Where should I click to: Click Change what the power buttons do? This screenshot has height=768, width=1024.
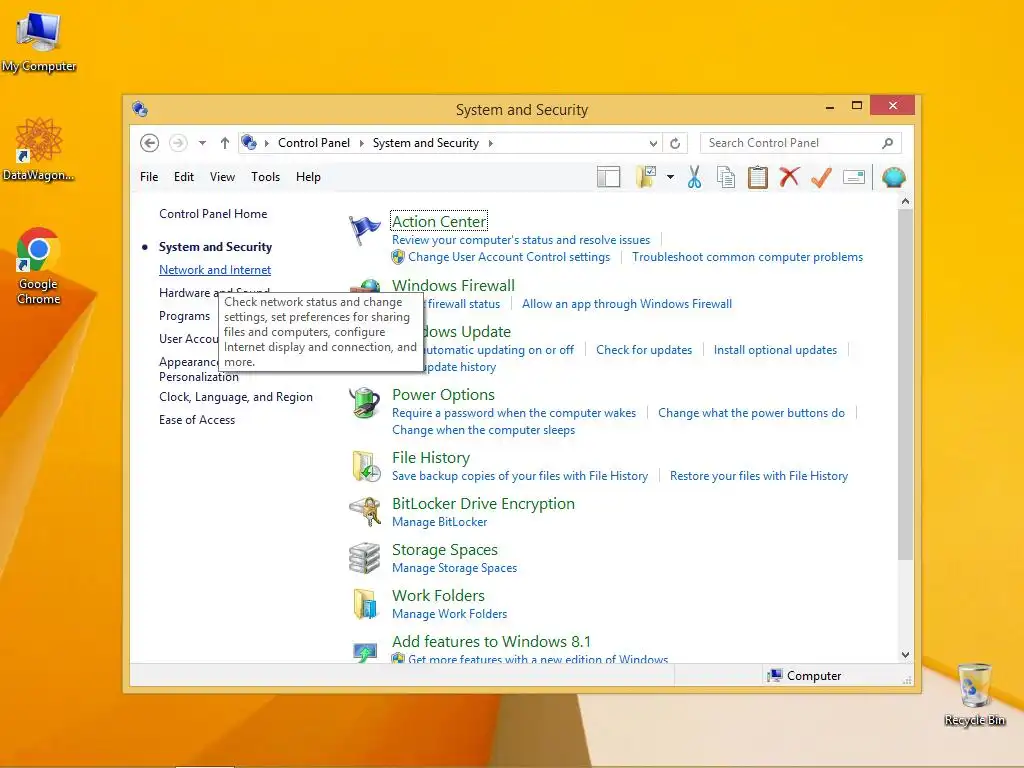click(751, 413)
